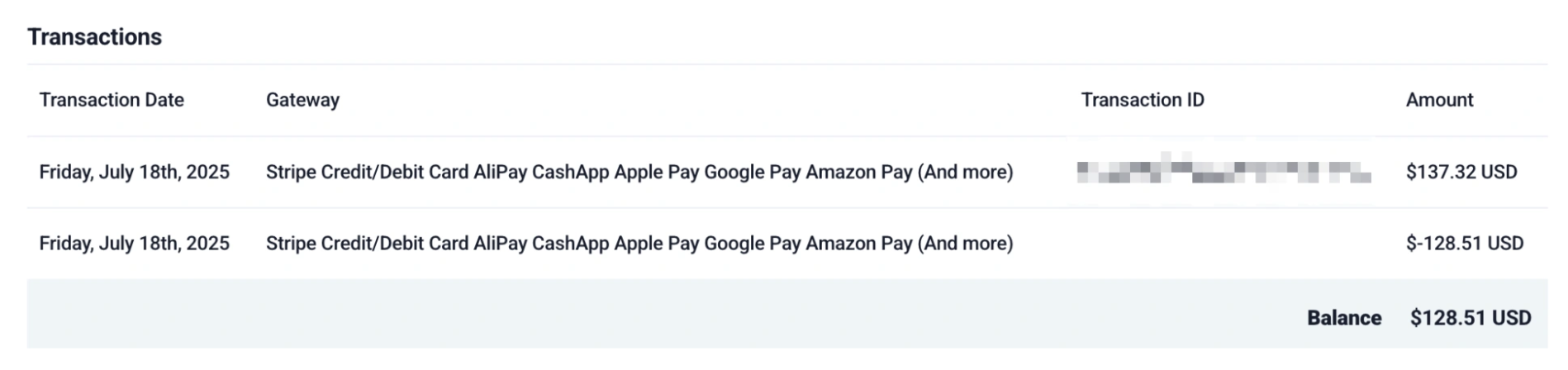Select the Transaction ID column header
The width and height of the screenshot is (1568, 370).
pos(1143,100)
